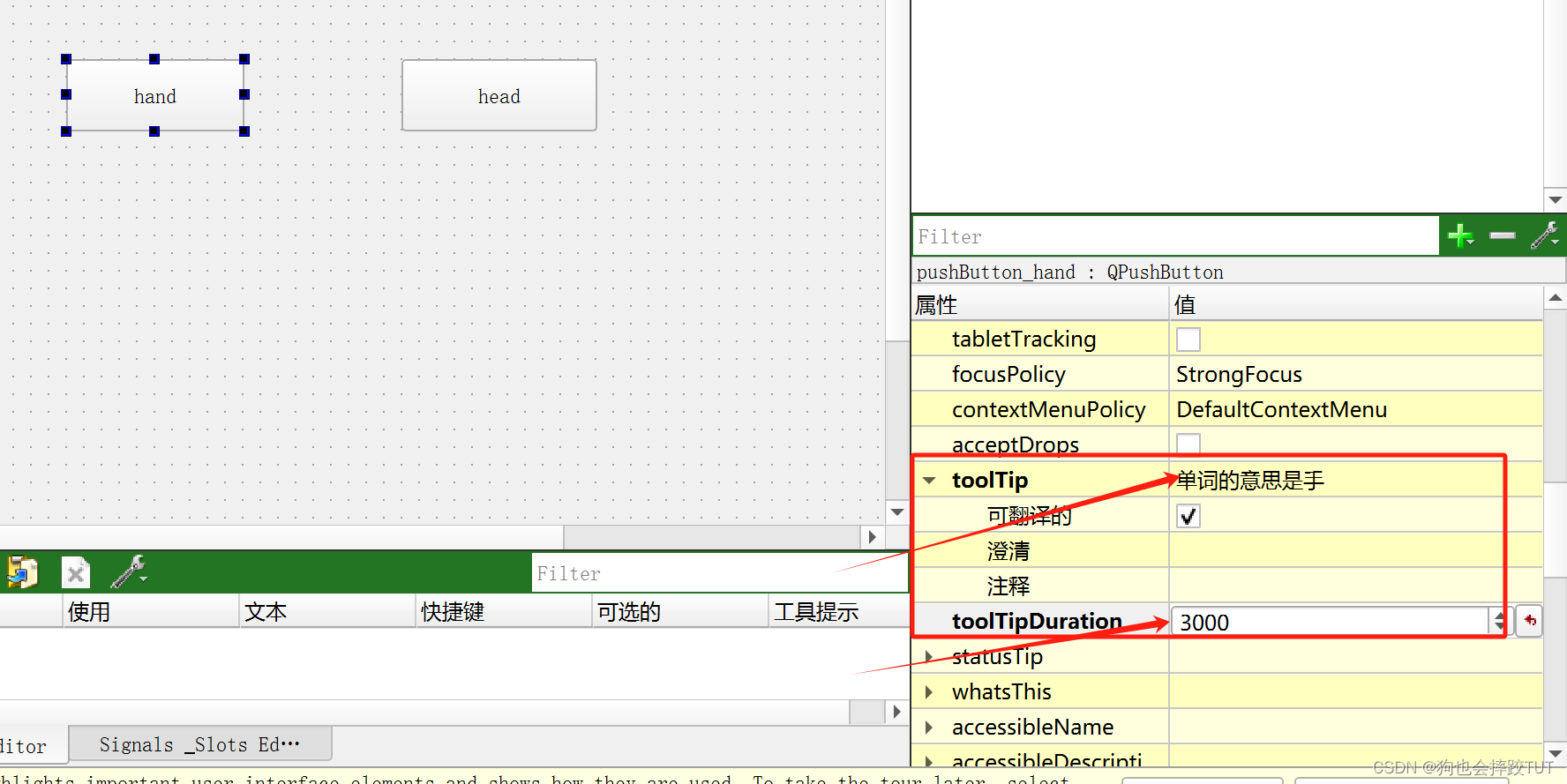This screenshot has height=784, width=1567.
Task: Select the toolTipDuration property name
Action: click(x=1037, y=621)
